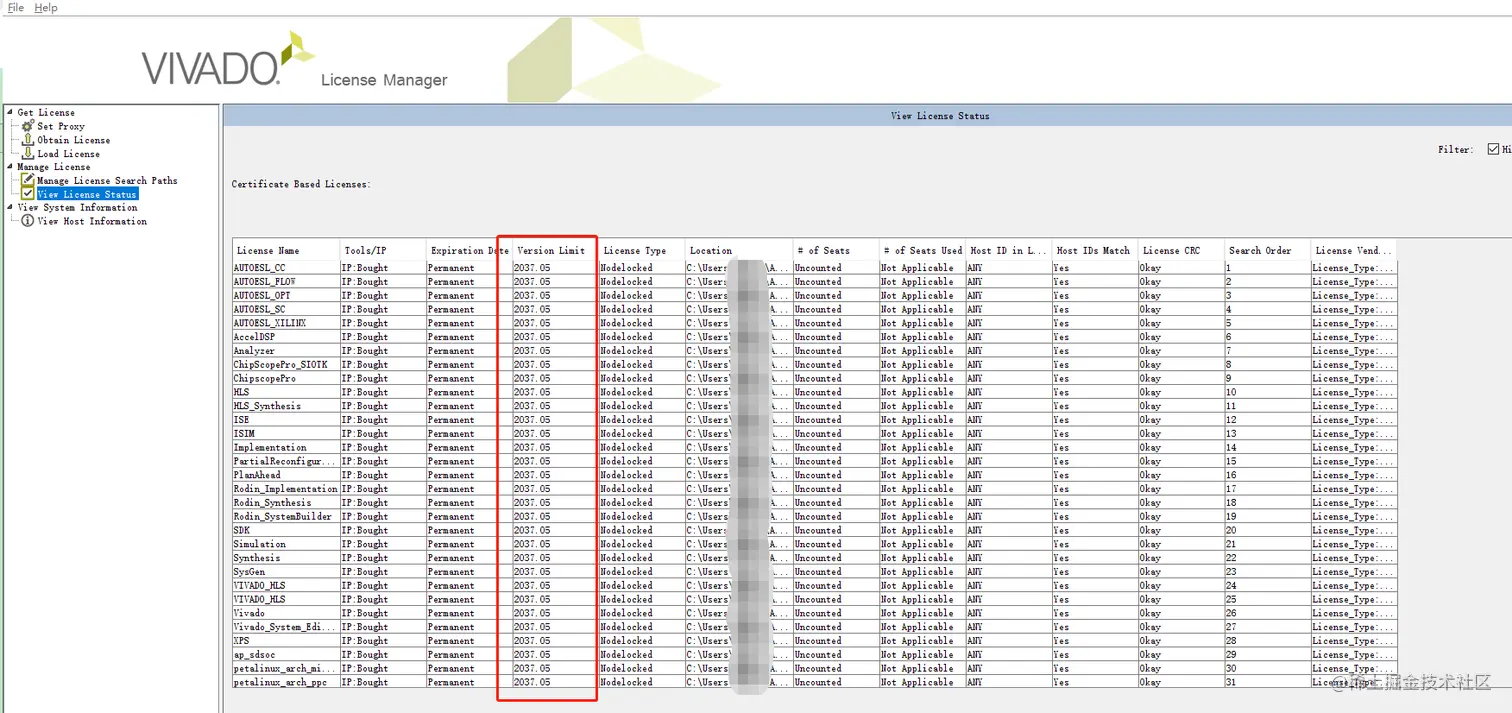Image resolution: width=1512 pixels, height=713 pixels.
Task: Click the Search Order column header
Action: pos(1266,250)
